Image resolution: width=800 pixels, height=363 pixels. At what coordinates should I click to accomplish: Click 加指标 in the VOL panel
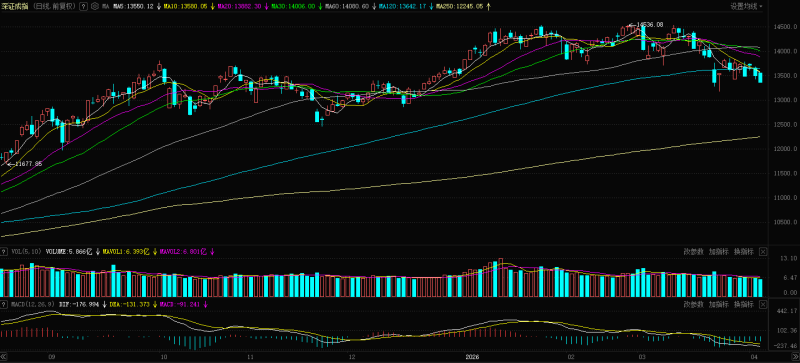pos(719,252)
